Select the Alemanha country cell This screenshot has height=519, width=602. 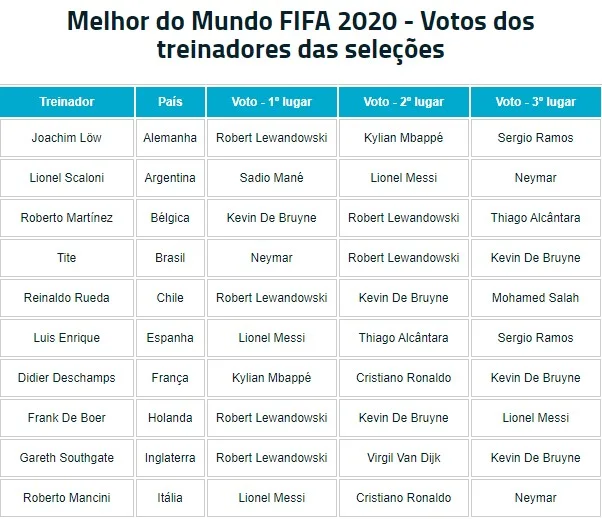(170, 138)
